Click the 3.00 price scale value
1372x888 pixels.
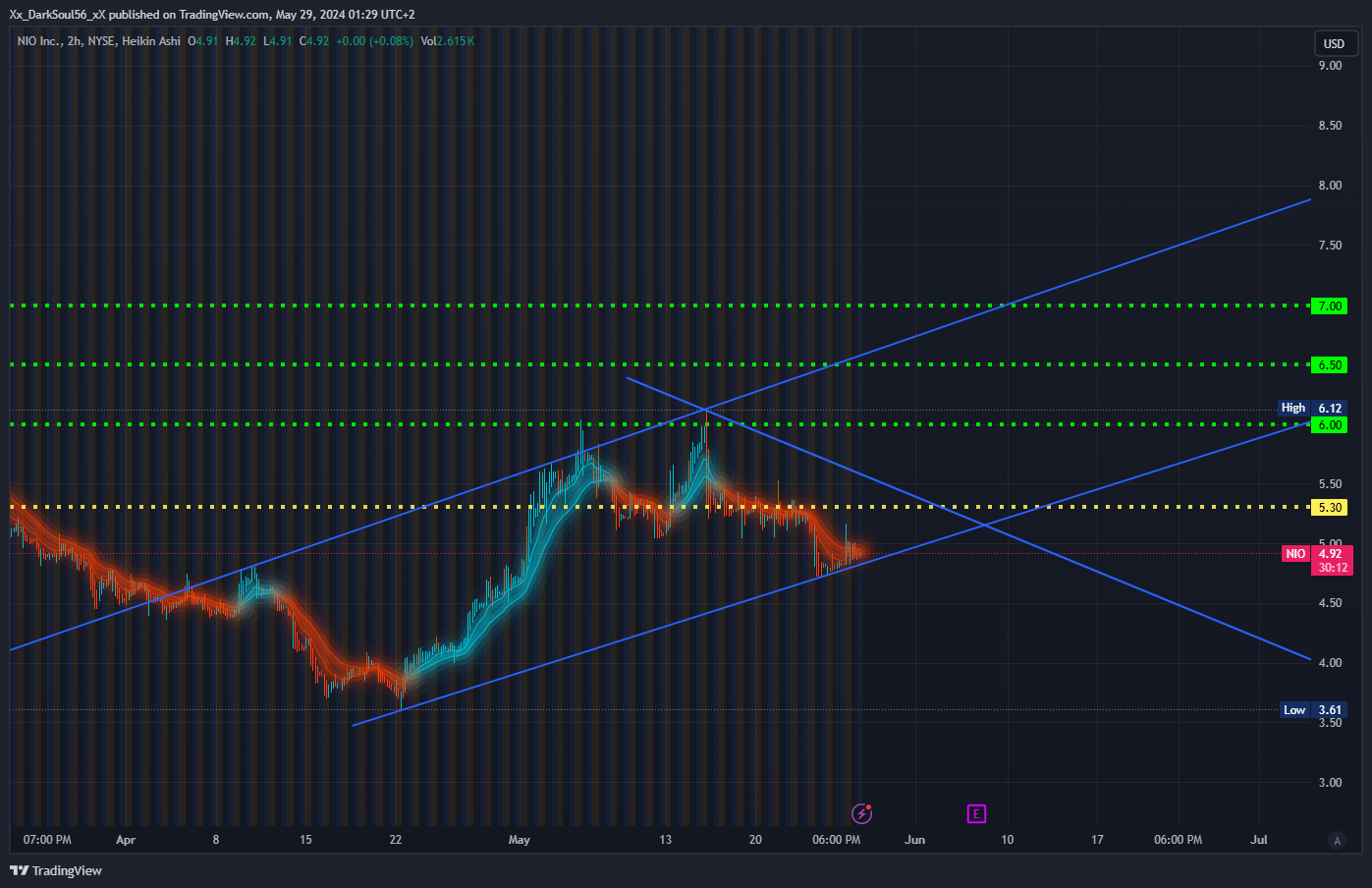tap(1330, 783)
